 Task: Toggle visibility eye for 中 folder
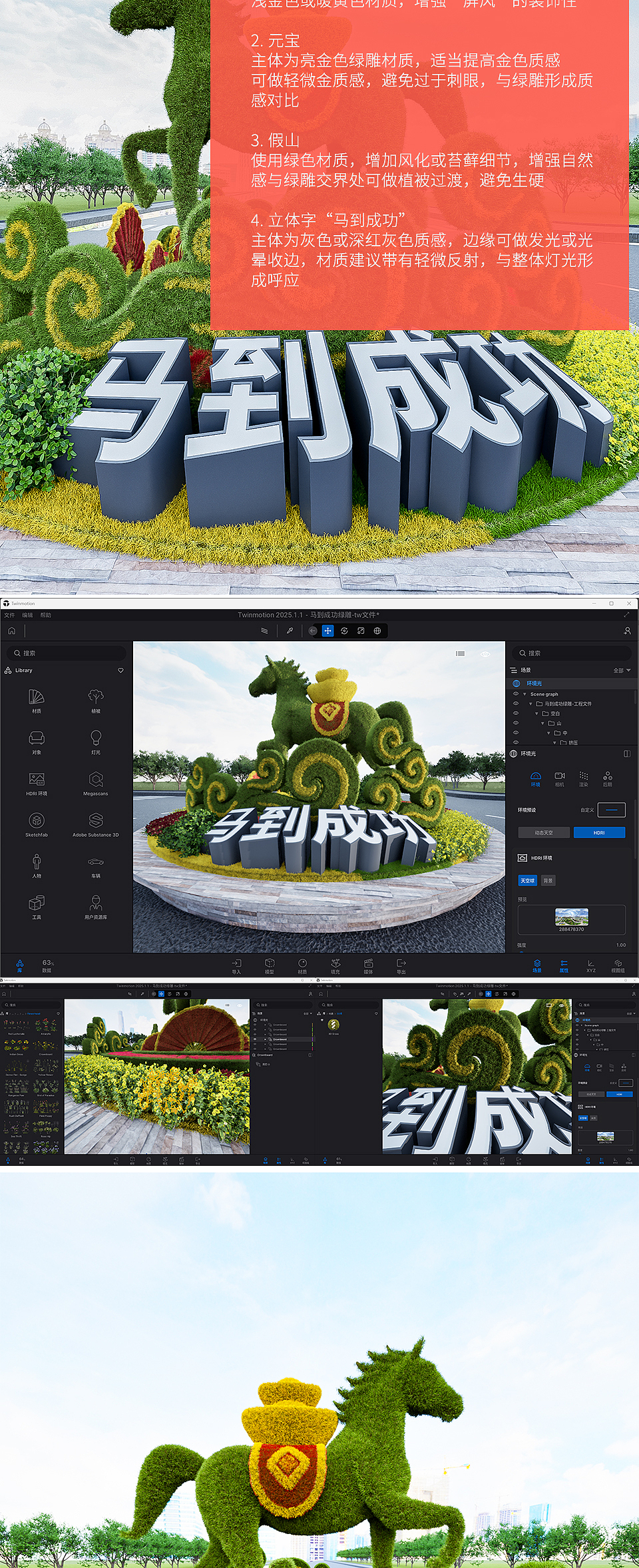pyautogui.click(x=516, y=732)
